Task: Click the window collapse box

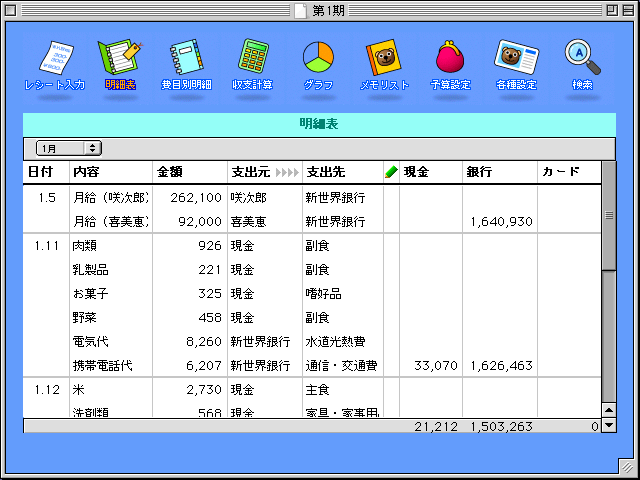Action: click(628, 11)
